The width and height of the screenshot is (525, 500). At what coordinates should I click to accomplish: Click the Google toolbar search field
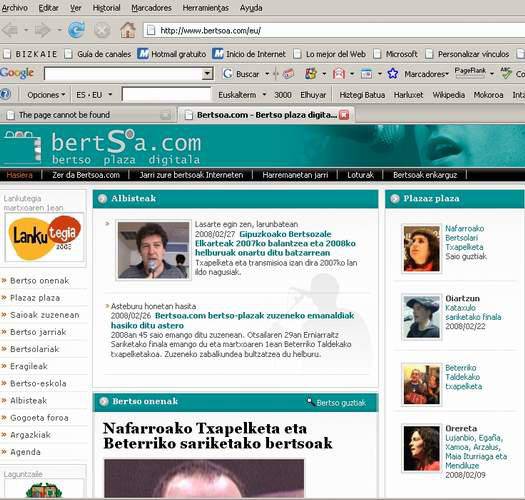[x=123, y=74]
